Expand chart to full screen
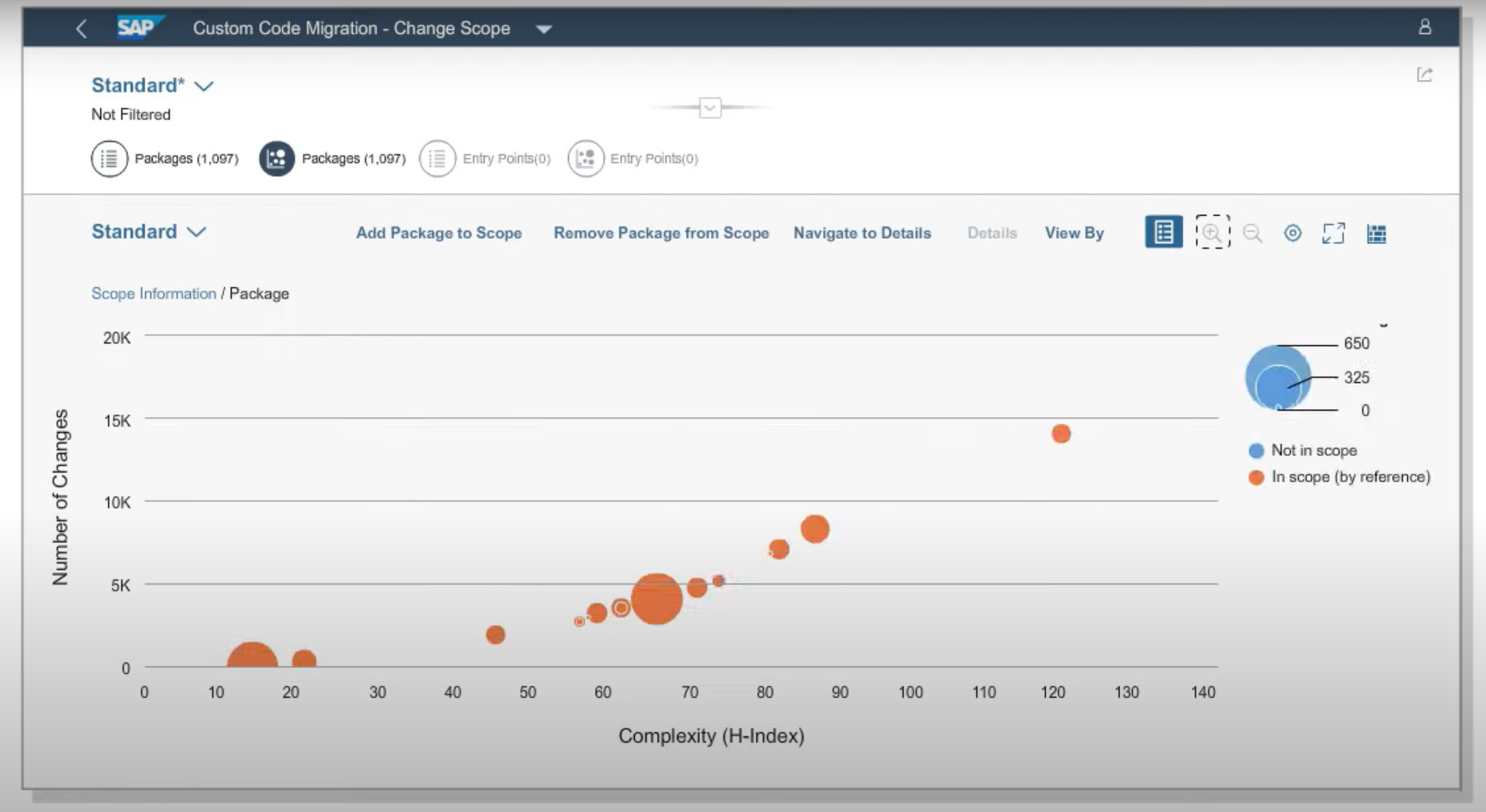 tap(1333, 234)
